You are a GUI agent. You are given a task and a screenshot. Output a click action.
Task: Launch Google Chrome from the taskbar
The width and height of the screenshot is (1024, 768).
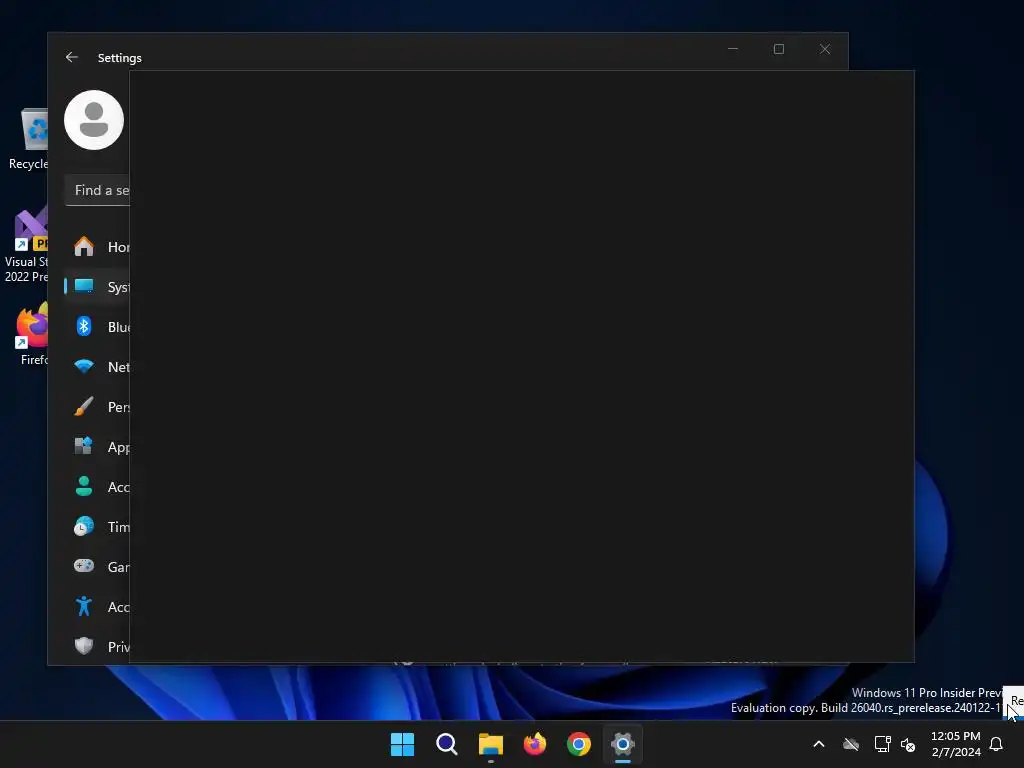coord(579,744)
